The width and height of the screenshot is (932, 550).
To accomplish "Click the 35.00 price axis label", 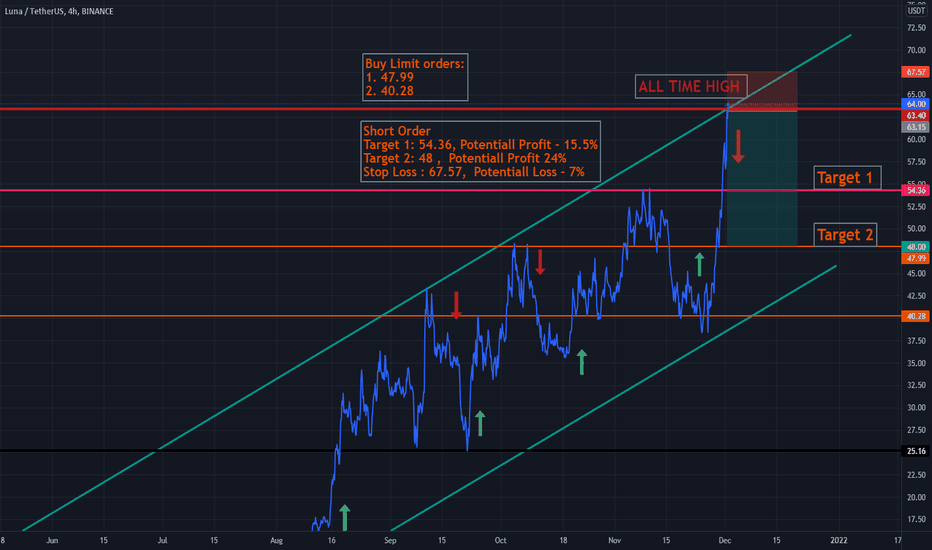I will coord(916,363).
